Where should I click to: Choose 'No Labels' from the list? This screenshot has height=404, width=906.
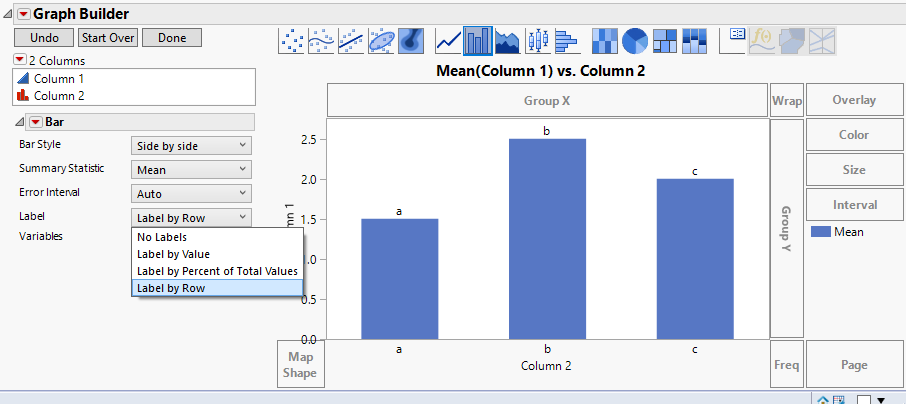[x=161, y=237]
